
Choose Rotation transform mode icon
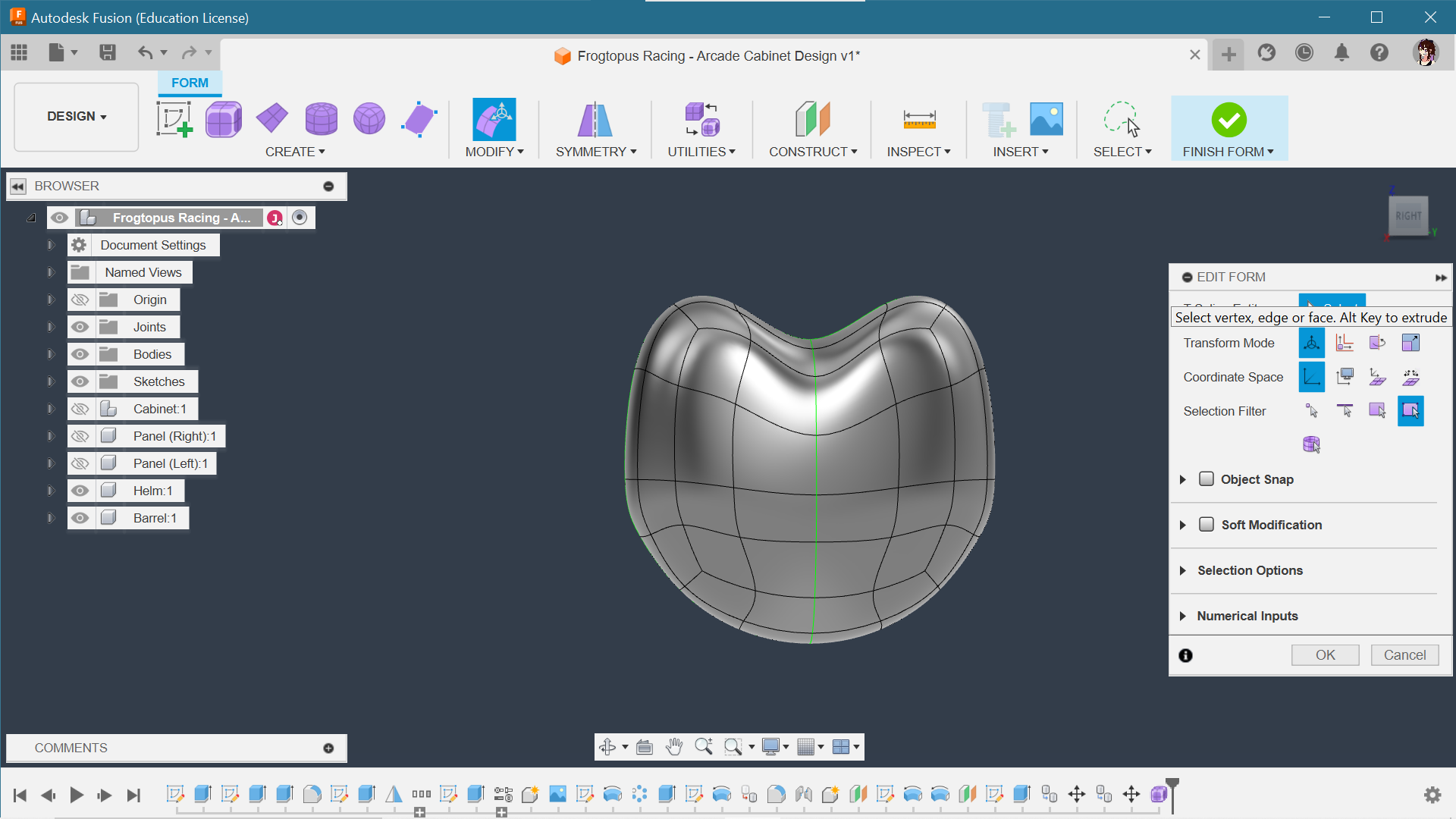(x=1377, y=343)
